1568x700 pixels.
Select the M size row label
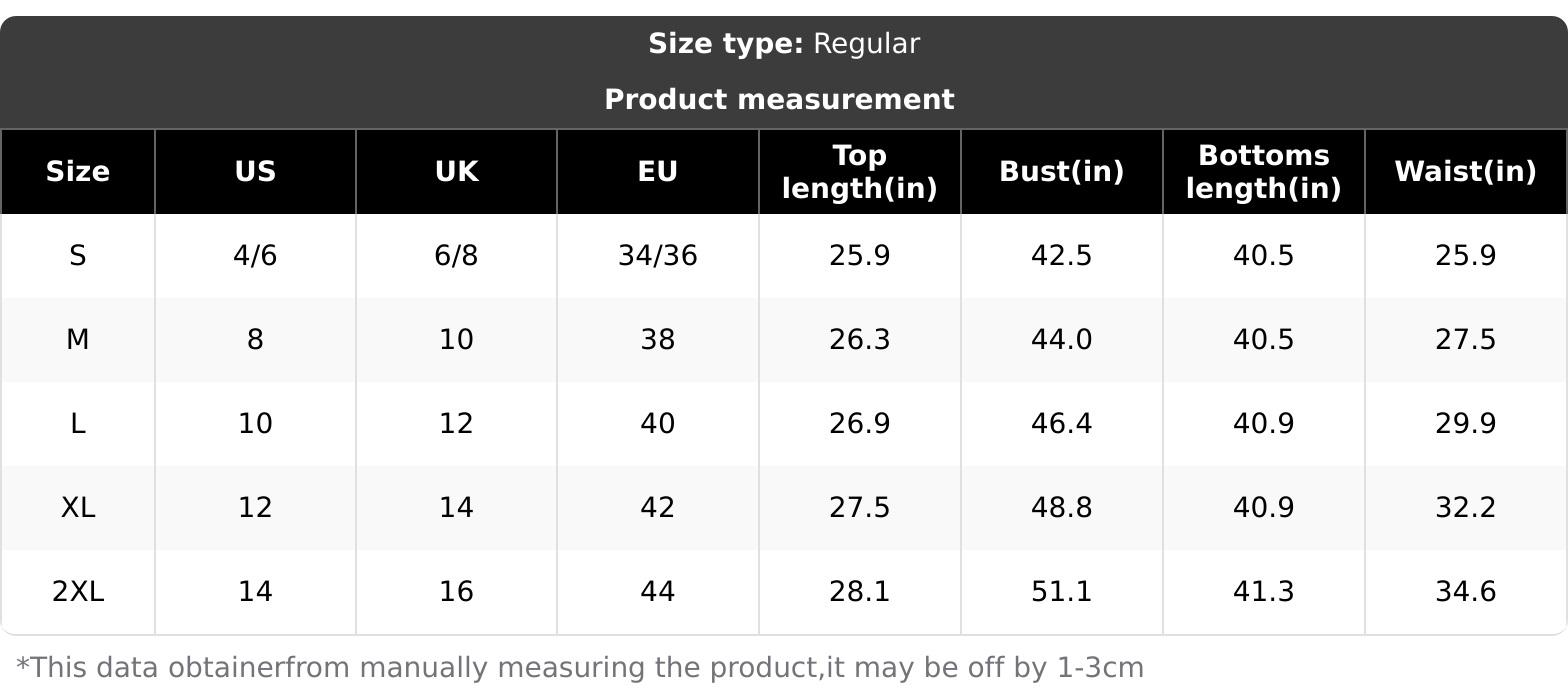78,340
